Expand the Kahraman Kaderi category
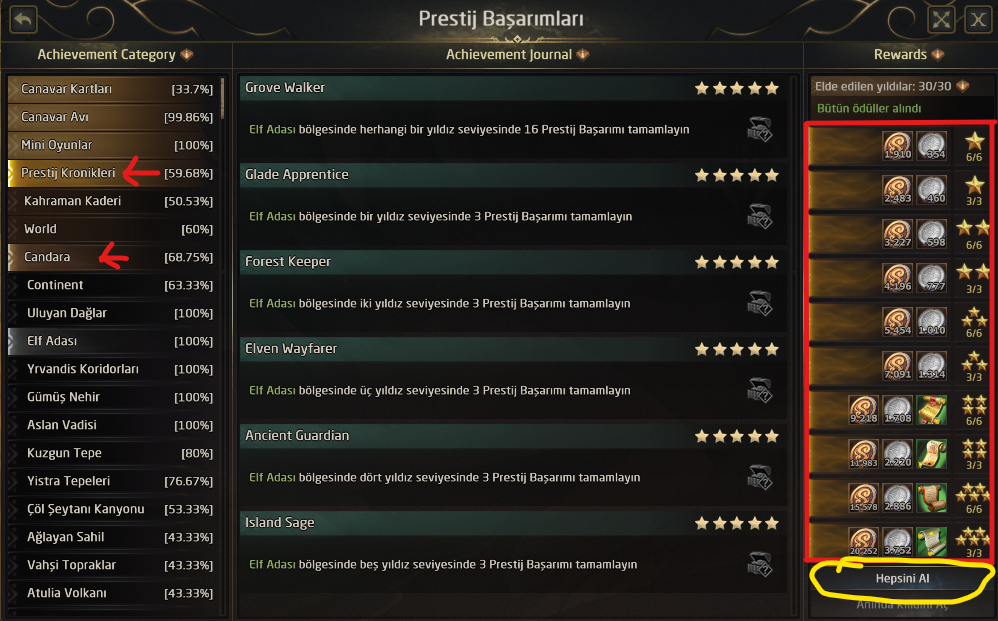 [14, 201]
